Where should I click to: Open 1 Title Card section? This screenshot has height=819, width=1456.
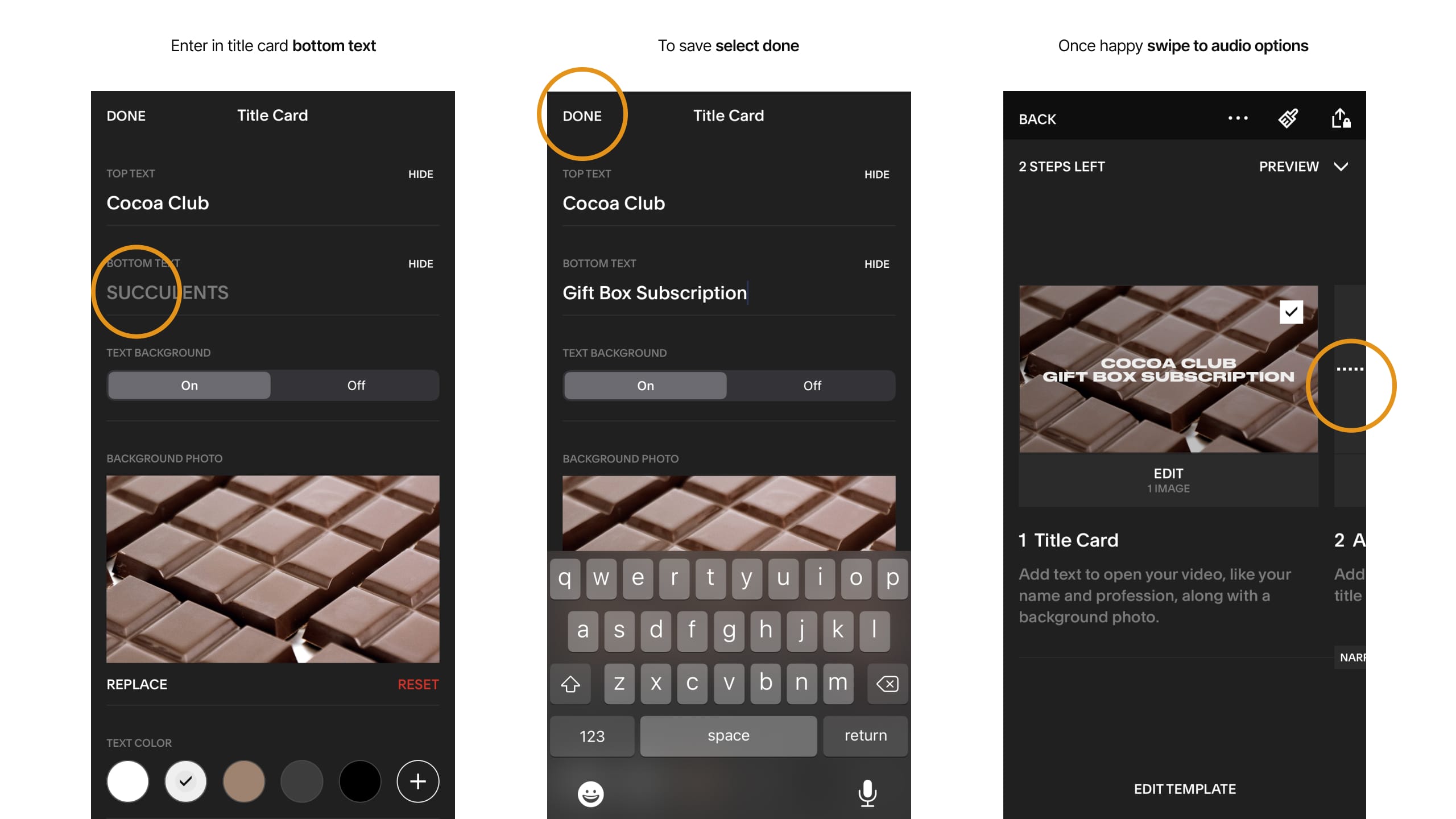click(x=1069, y=540)
